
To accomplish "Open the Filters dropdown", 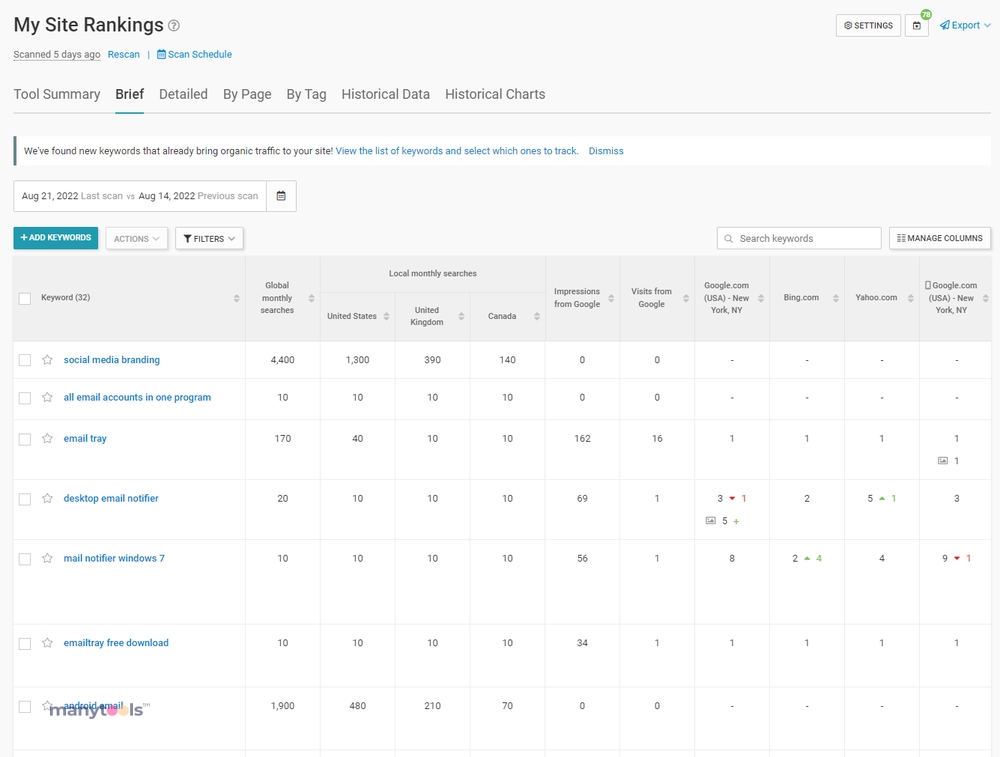I will click(209, 239).
